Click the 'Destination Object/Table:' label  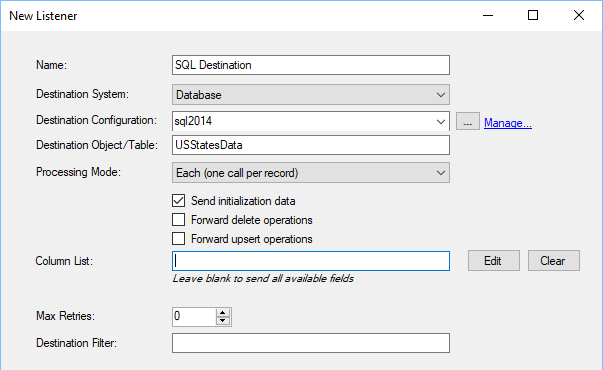click(x=97, y=145)
